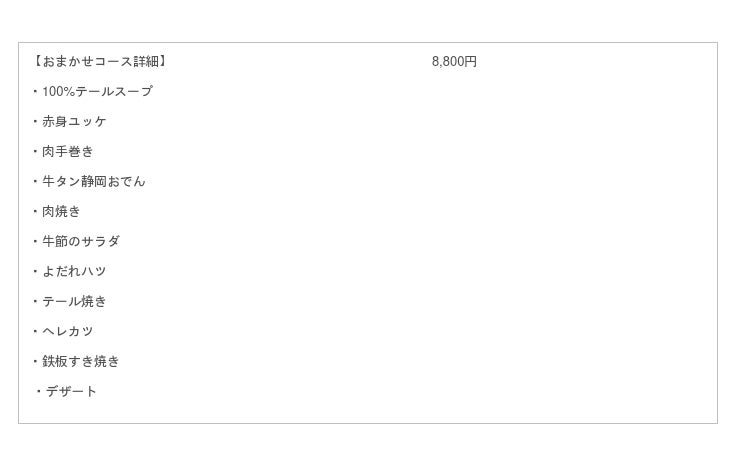Click the 牛タン静岡おでん line
Viewport: 740px width, 464px height.
tap(94, 181)
